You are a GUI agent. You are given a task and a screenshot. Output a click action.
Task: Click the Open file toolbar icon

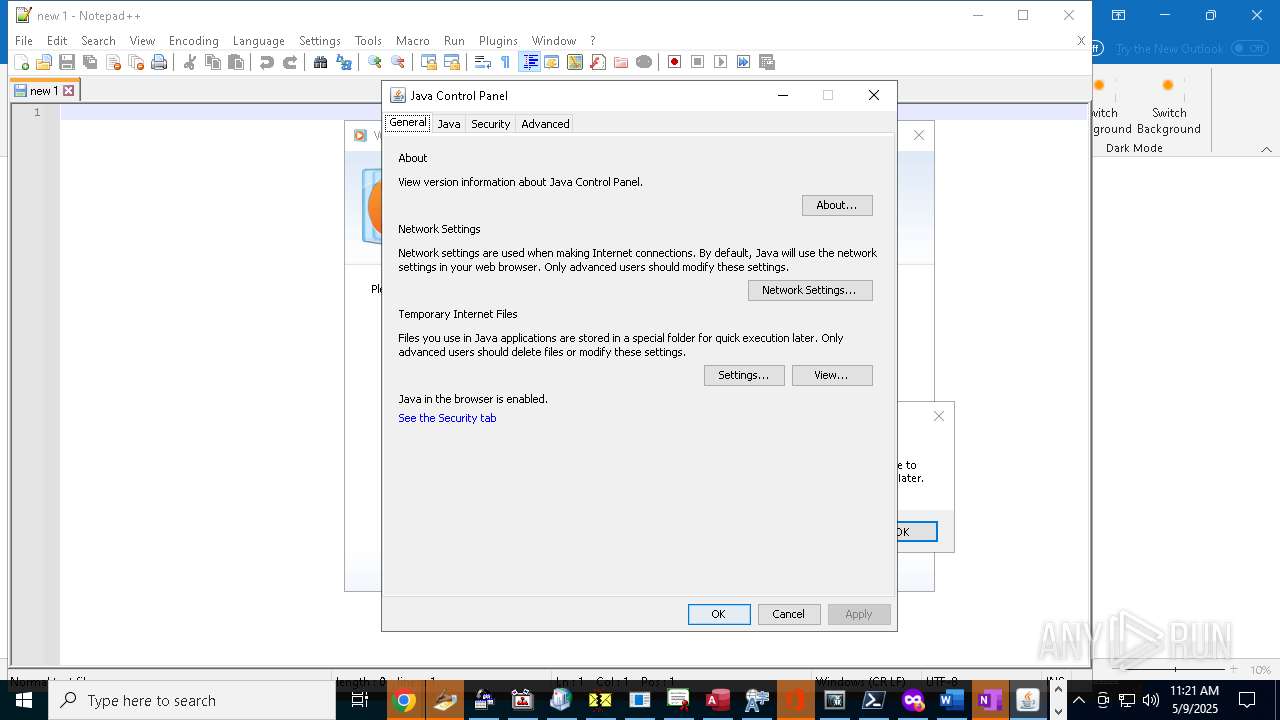pos(44,62)
